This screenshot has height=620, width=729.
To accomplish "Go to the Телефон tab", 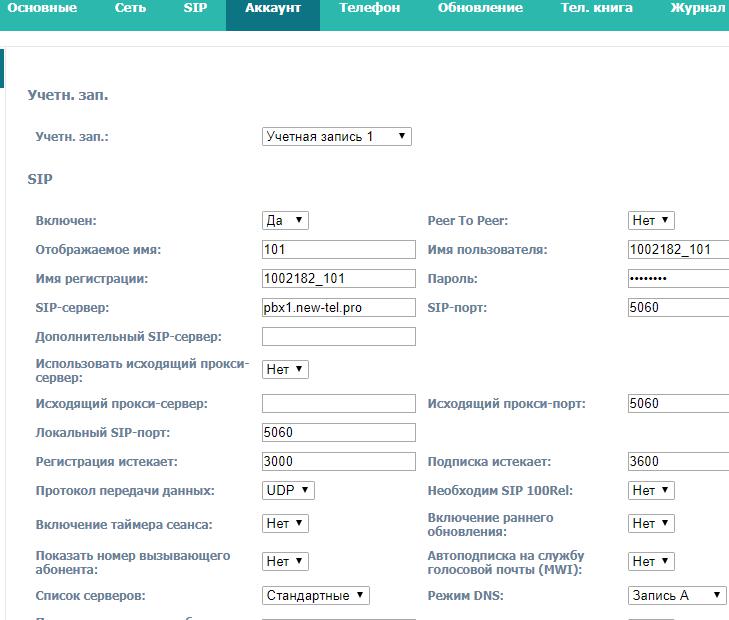I will (x=369, y=8).
